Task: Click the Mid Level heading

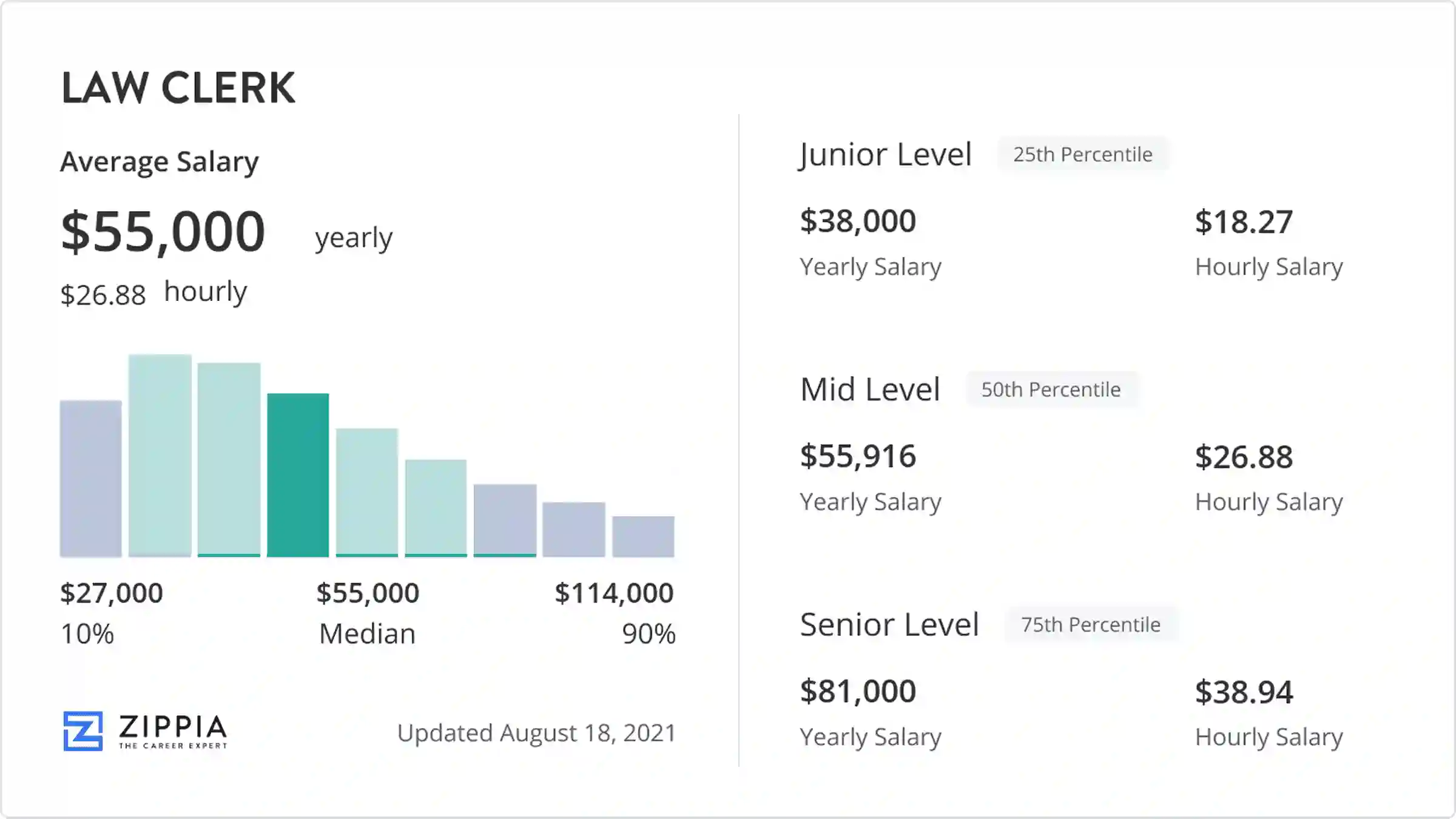Action: [870, 389]
